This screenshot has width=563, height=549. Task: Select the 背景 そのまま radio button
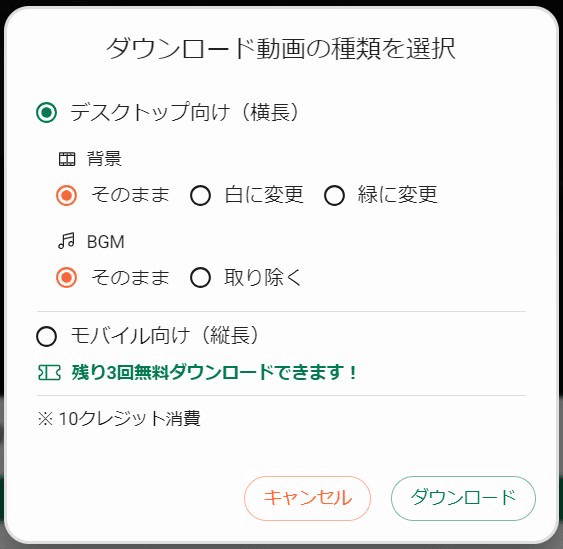click(x=66, y=195)
